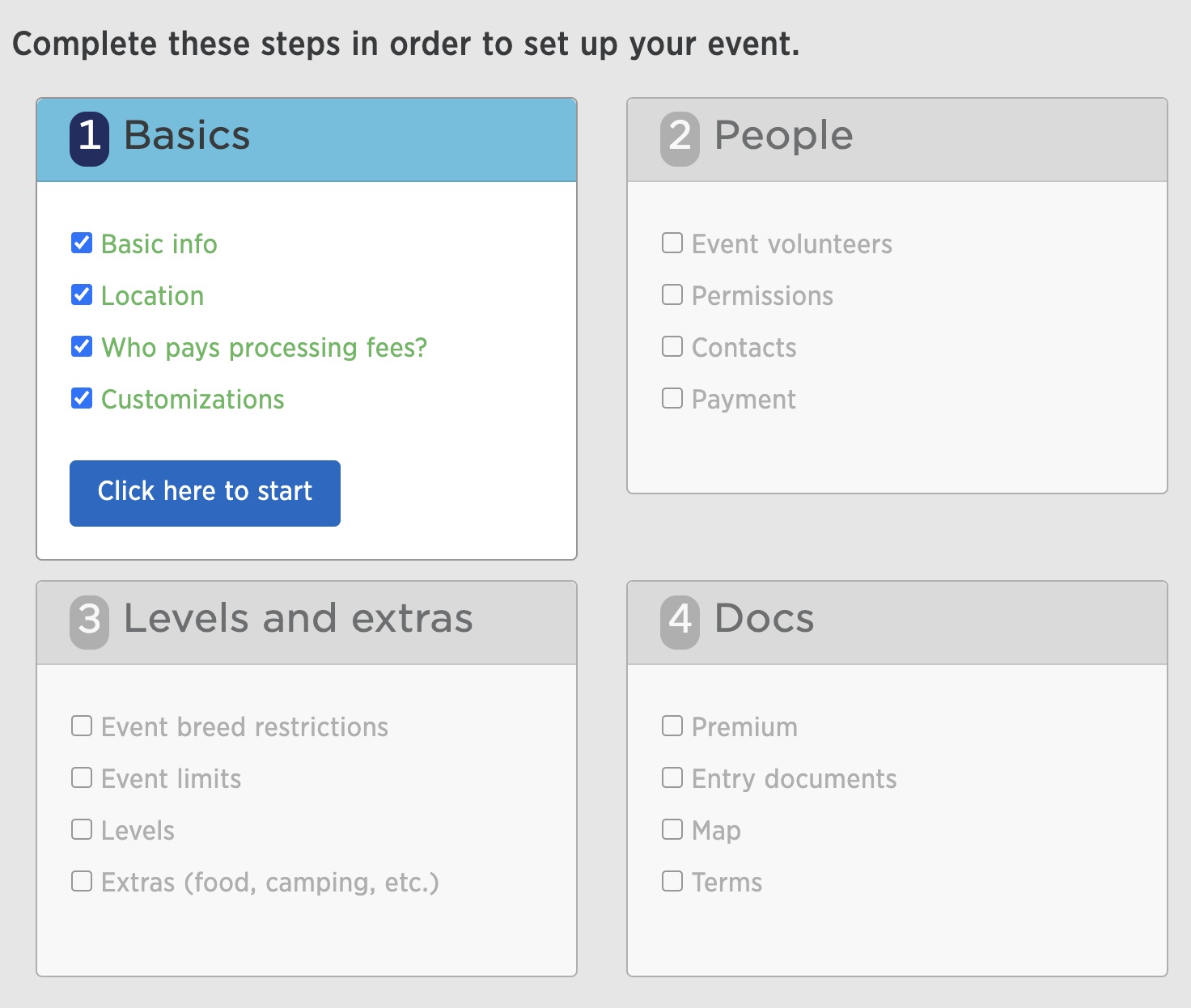Click the step 4 number badge
This screenshot has width=1191, height=1008.
[680, 622]
